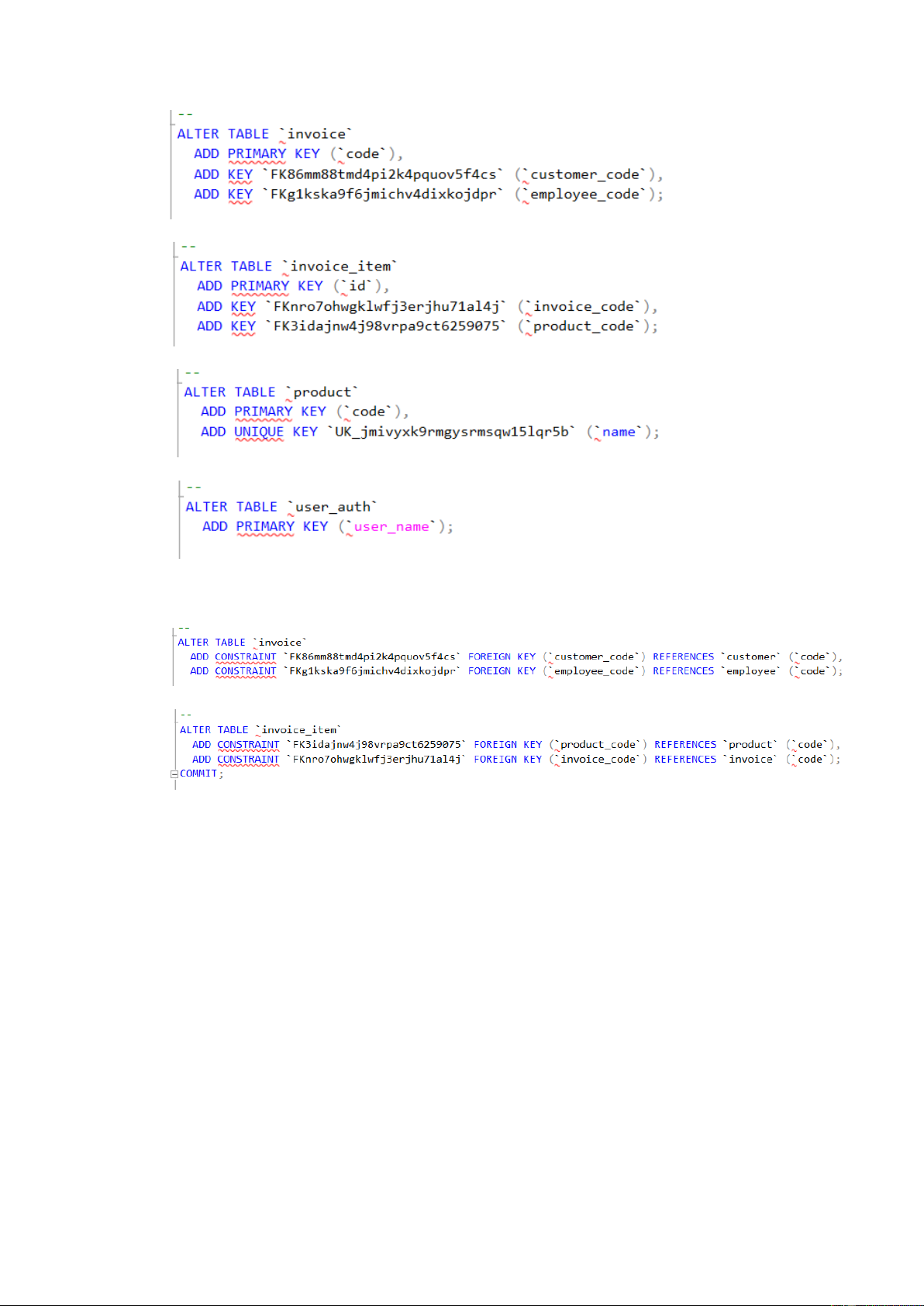This screenshot has height=1306, width=924.
Task: Click the UNIQUE keyword in product block
Action: coord(259,432)
